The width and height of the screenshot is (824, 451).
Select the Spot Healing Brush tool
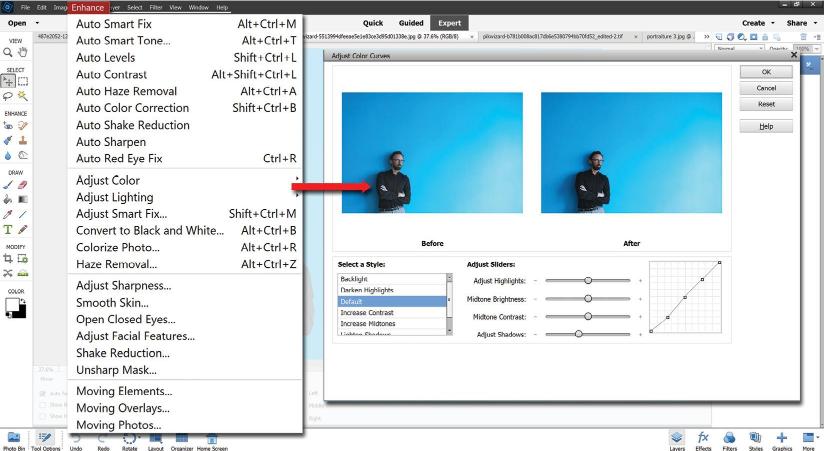click(23, 126)
